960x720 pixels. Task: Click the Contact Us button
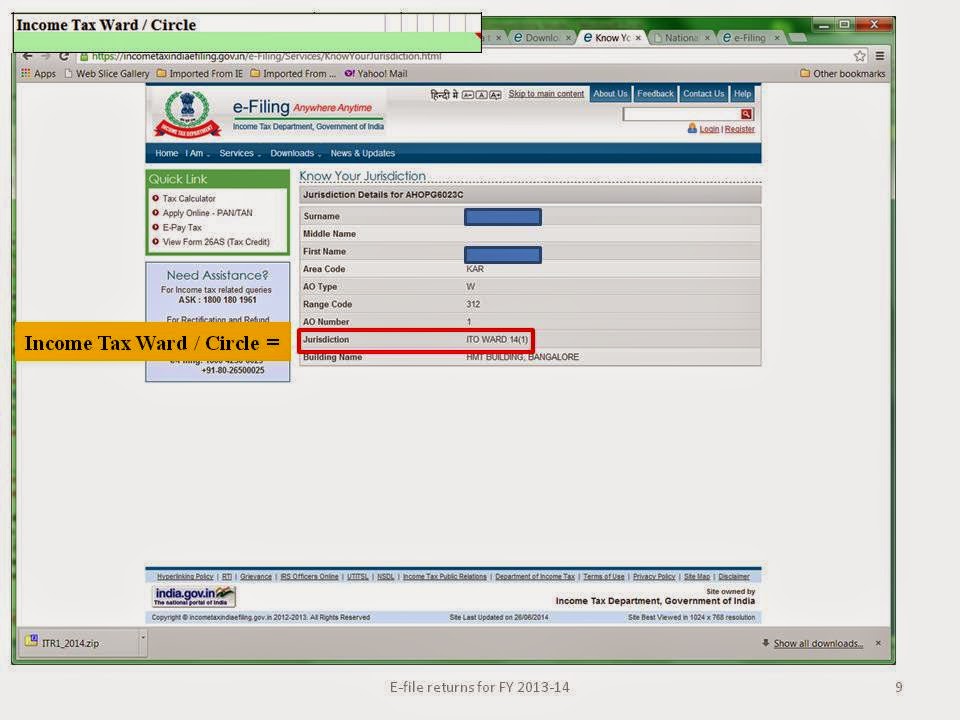[x=703, y=94]
